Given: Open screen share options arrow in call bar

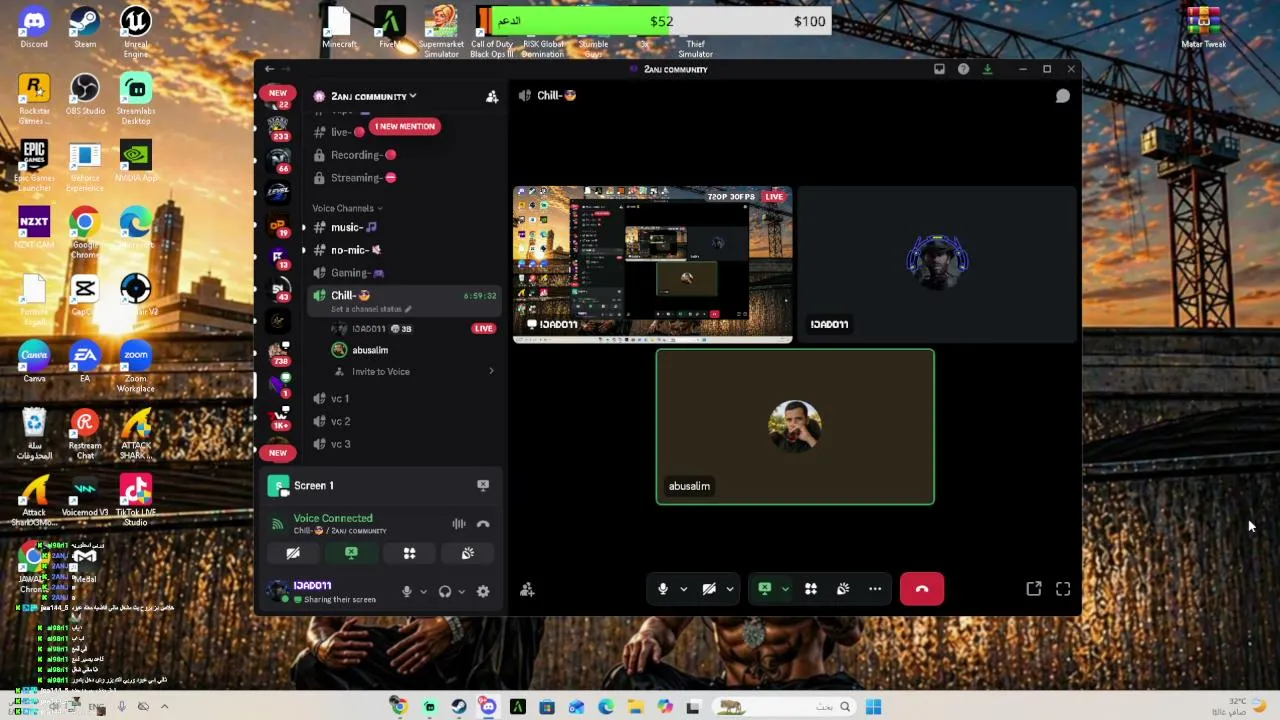Looking at the screenshot, I should pyautogui.click(x=785, y=589).
